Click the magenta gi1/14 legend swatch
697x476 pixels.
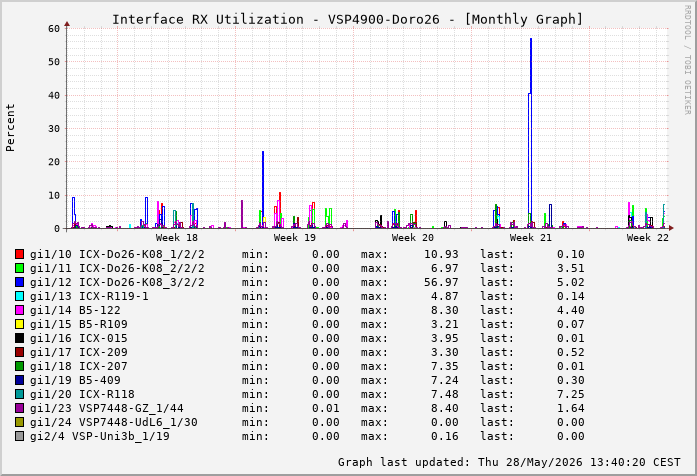(20, 310)
